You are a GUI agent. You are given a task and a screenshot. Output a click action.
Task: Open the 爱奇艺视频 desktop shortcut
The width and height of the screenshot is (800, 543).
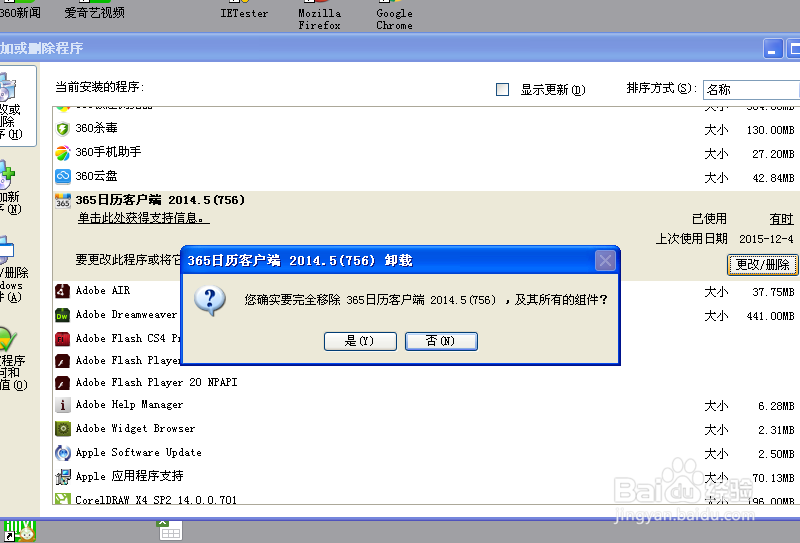(94, 11)
